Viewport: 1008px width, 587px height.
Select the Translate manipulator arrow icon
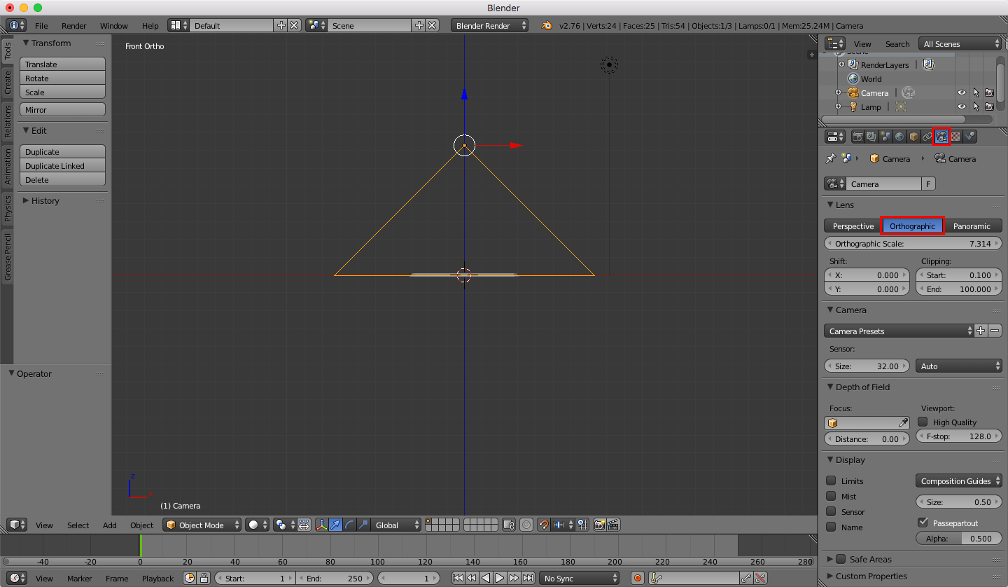pyautogui.click(x=335, y=525)
